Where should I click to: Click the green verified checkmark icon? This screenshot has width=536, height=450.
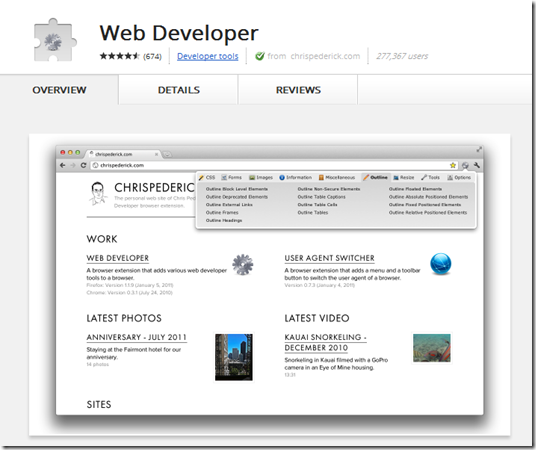(x=260, y=56)
